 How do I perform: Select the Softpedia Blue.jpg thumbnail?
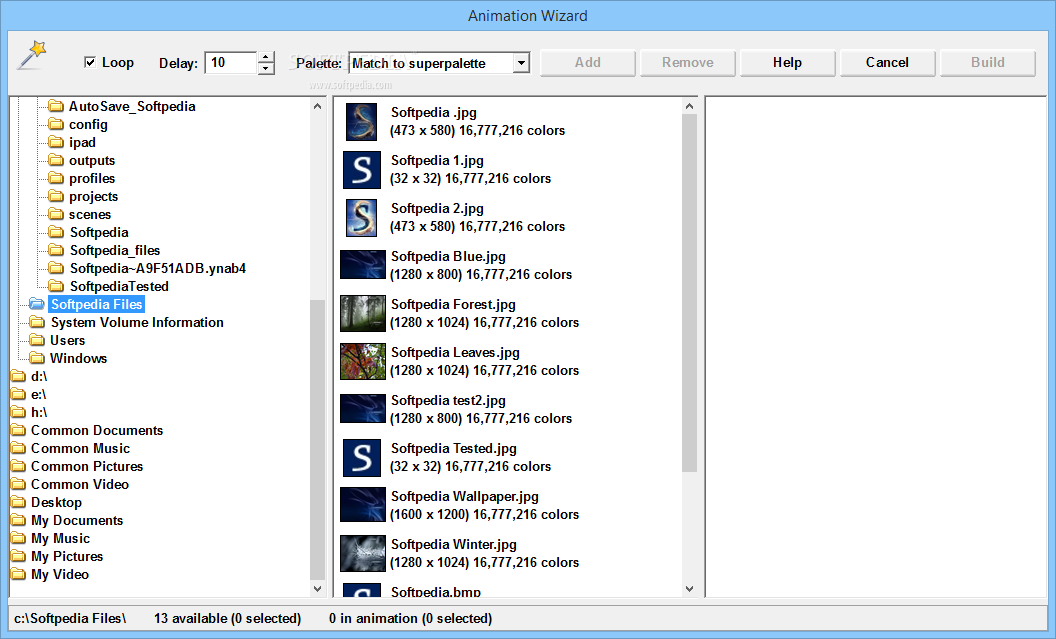pyautogui.click(x=363, y=265)
